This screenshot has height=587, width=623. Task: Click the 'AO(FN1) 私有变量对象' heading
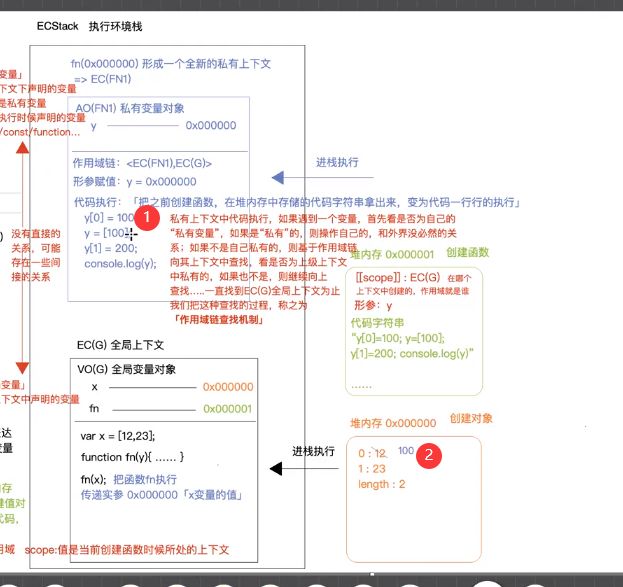(x=130, y=108)
